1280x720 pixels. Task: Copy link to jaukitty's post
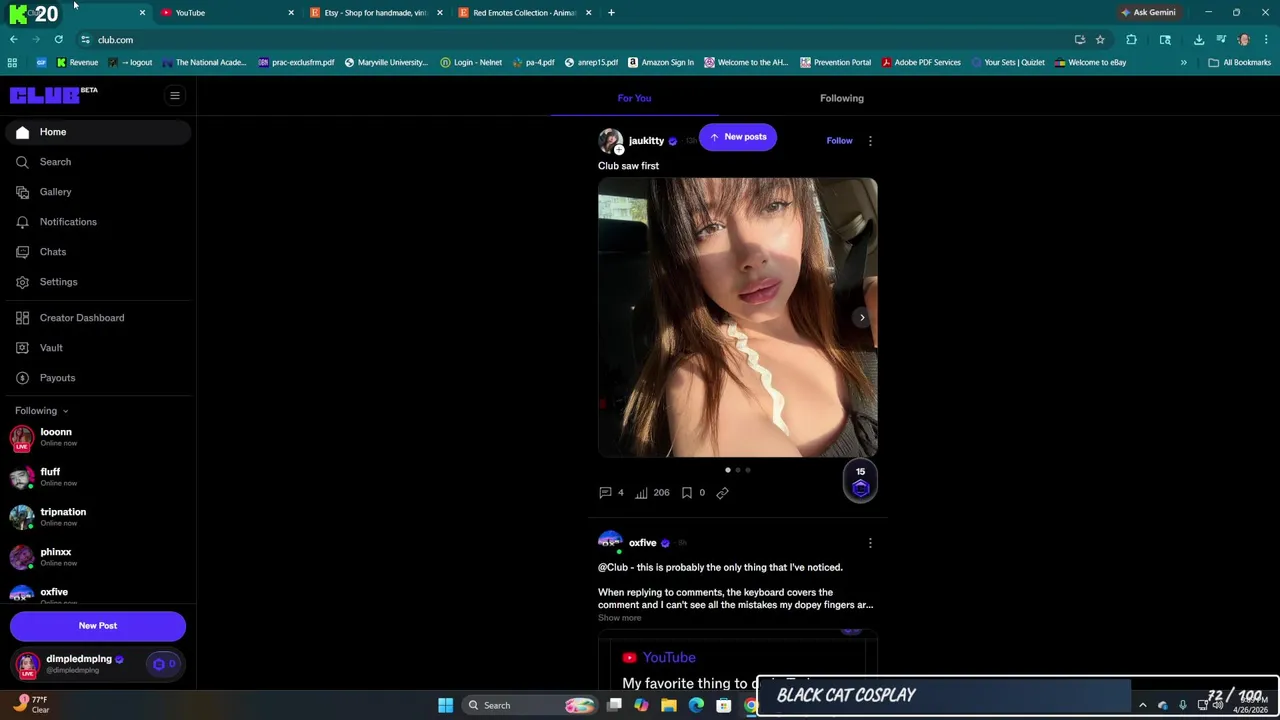pos(722,493)
